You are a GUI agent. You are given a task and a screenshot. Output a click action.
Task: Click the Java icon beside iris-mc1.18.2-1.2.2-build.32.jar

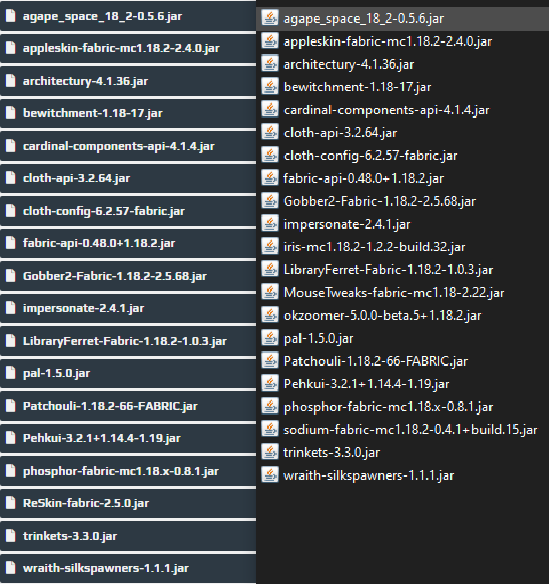270,247
